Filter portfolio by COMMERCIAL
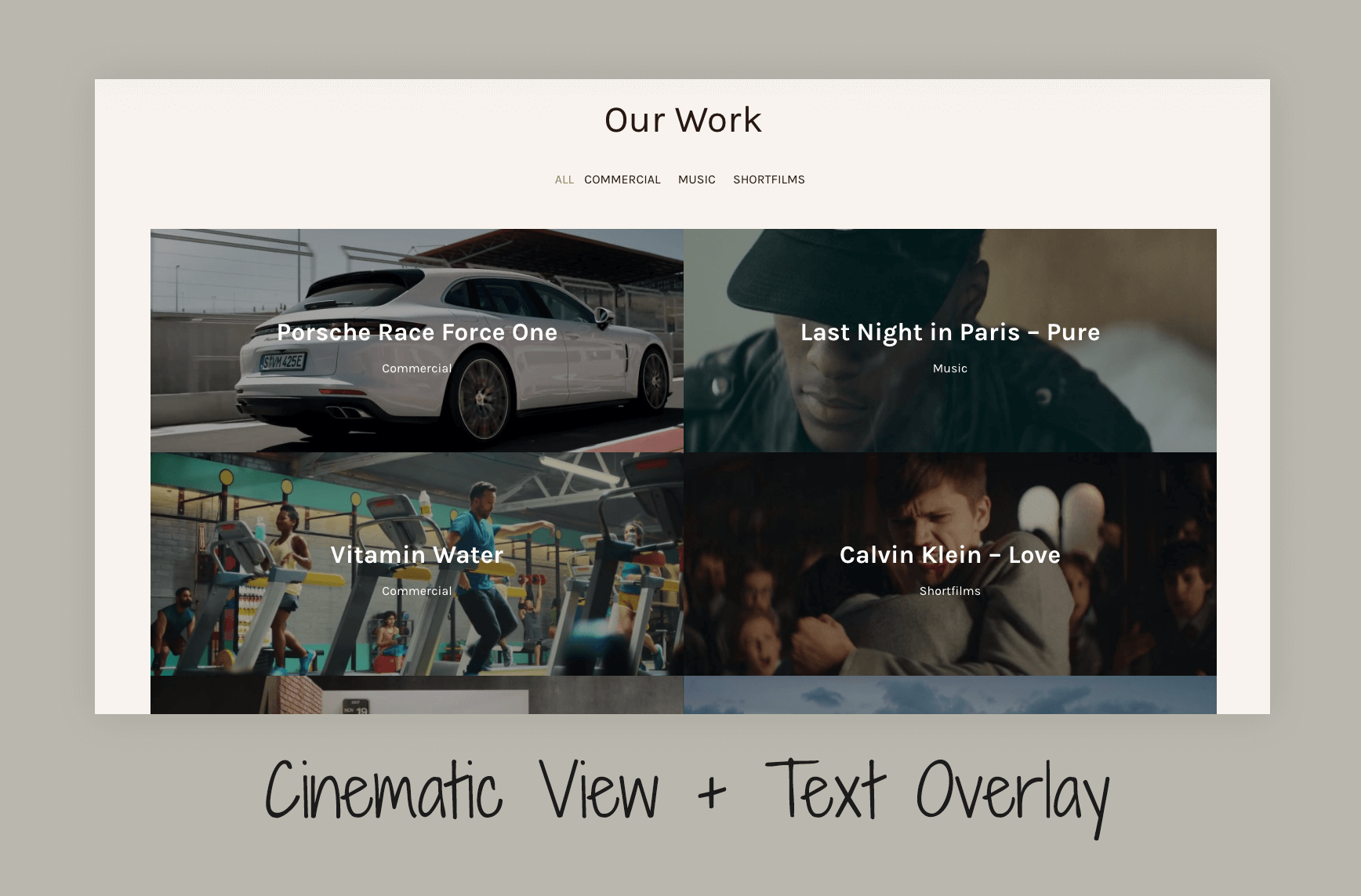 [x=622, y=180]
